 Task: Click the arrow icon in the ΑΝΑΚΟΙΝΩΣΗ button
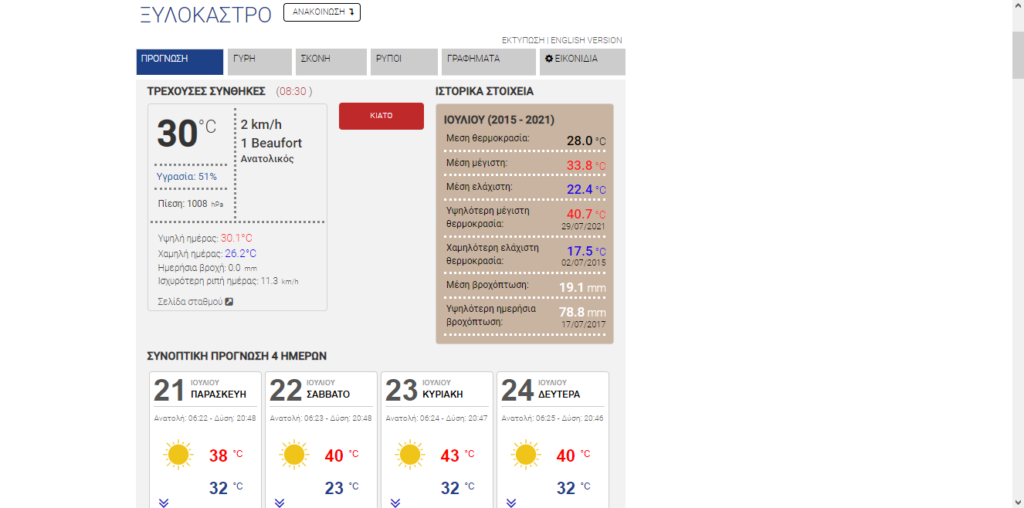click(352, 12)
